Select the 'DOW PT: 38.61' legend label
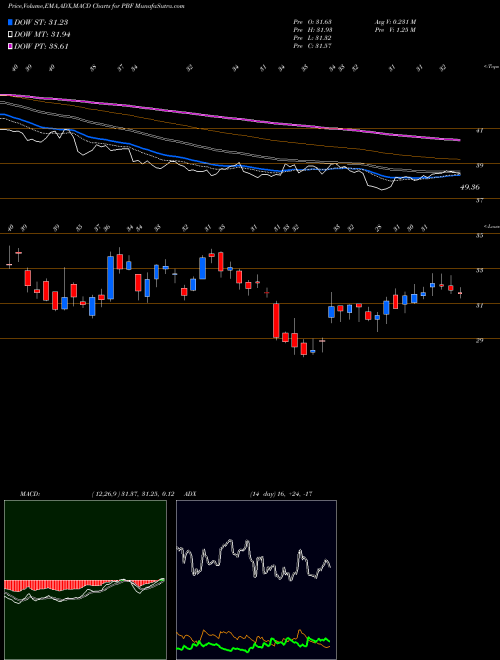Image resolution: width=500 pixels, height=660 pixels. pos(41,47)
